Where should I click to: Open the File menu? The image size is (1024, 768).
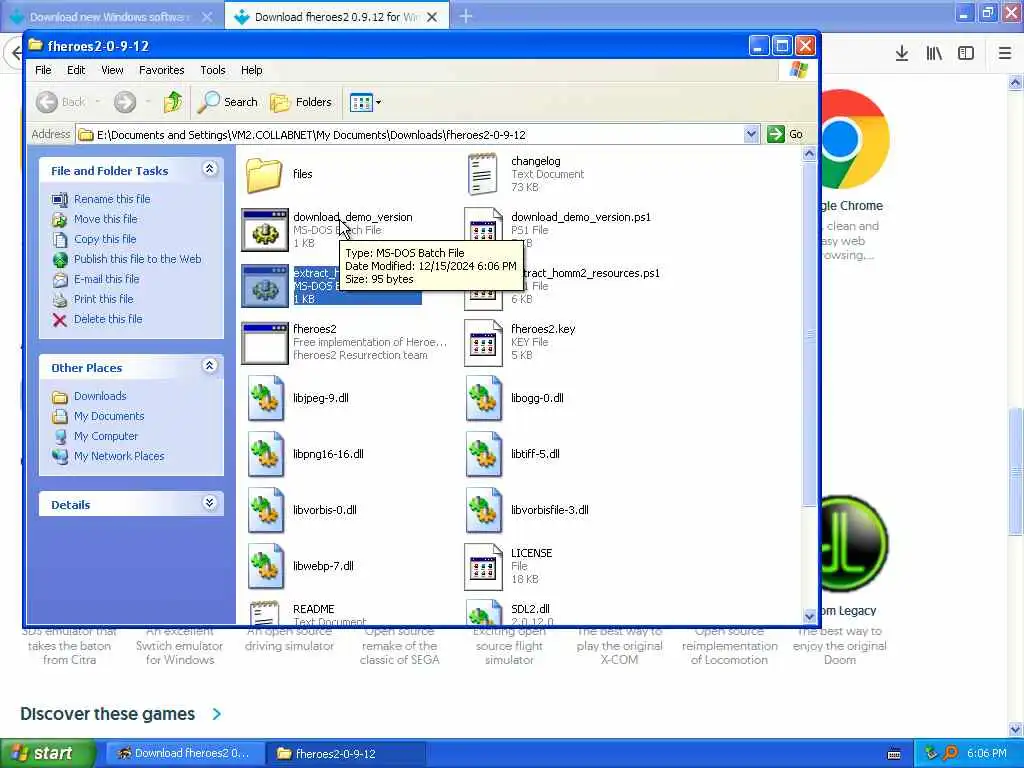tap(43, 70)
